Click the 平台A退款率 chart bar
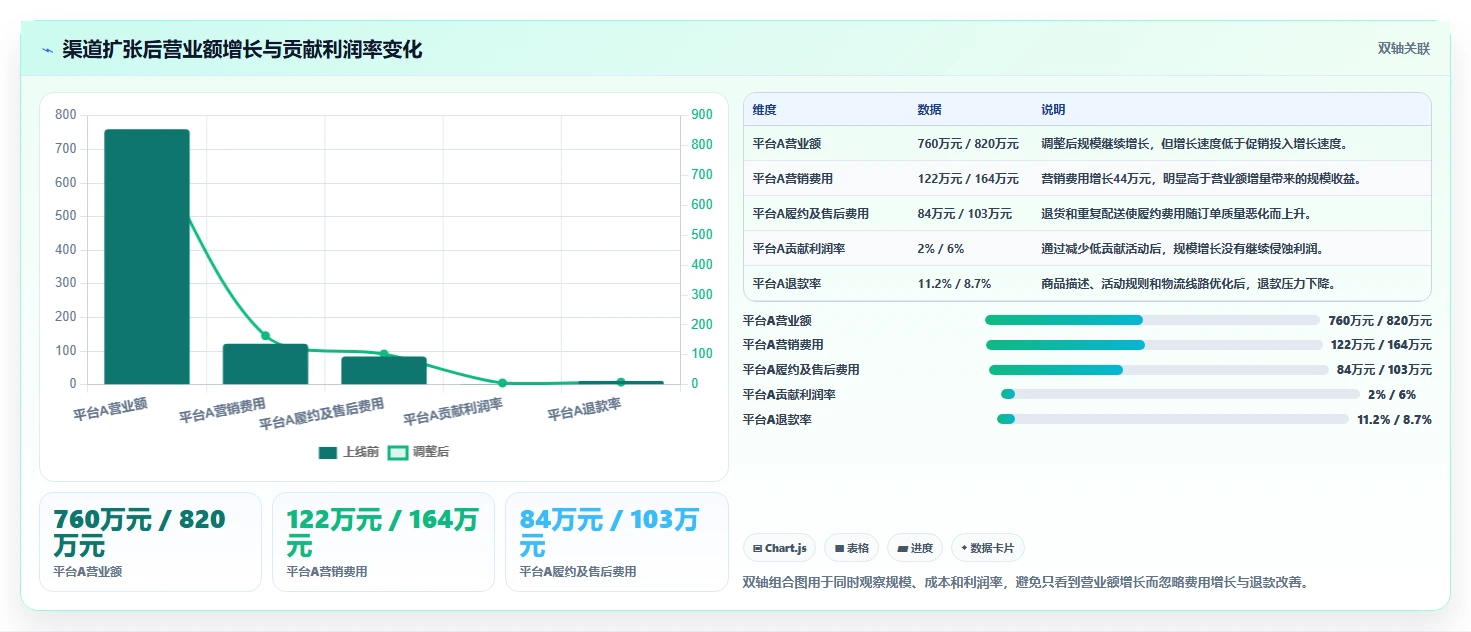Image resolution: width=1471 pixels, height=632 pixels. coord(621,382)
